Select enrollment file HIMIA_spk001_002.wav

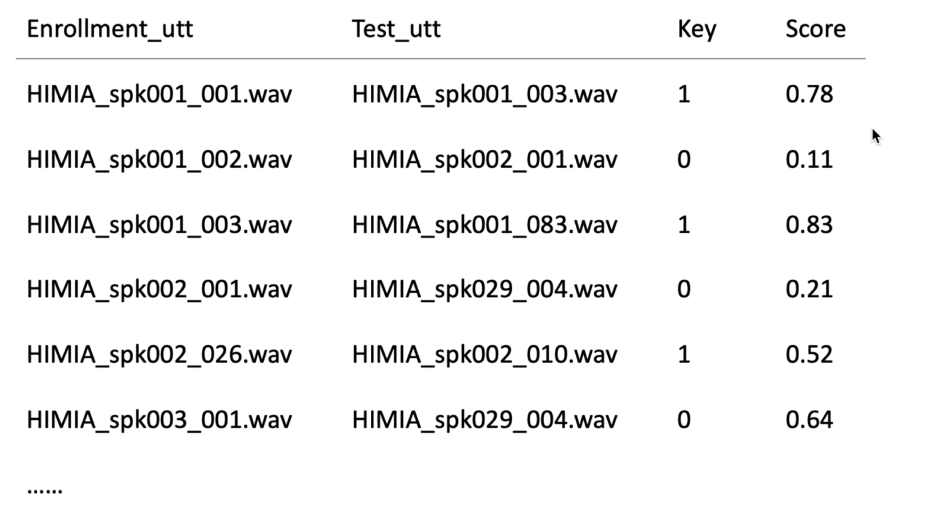pos(159,160)
